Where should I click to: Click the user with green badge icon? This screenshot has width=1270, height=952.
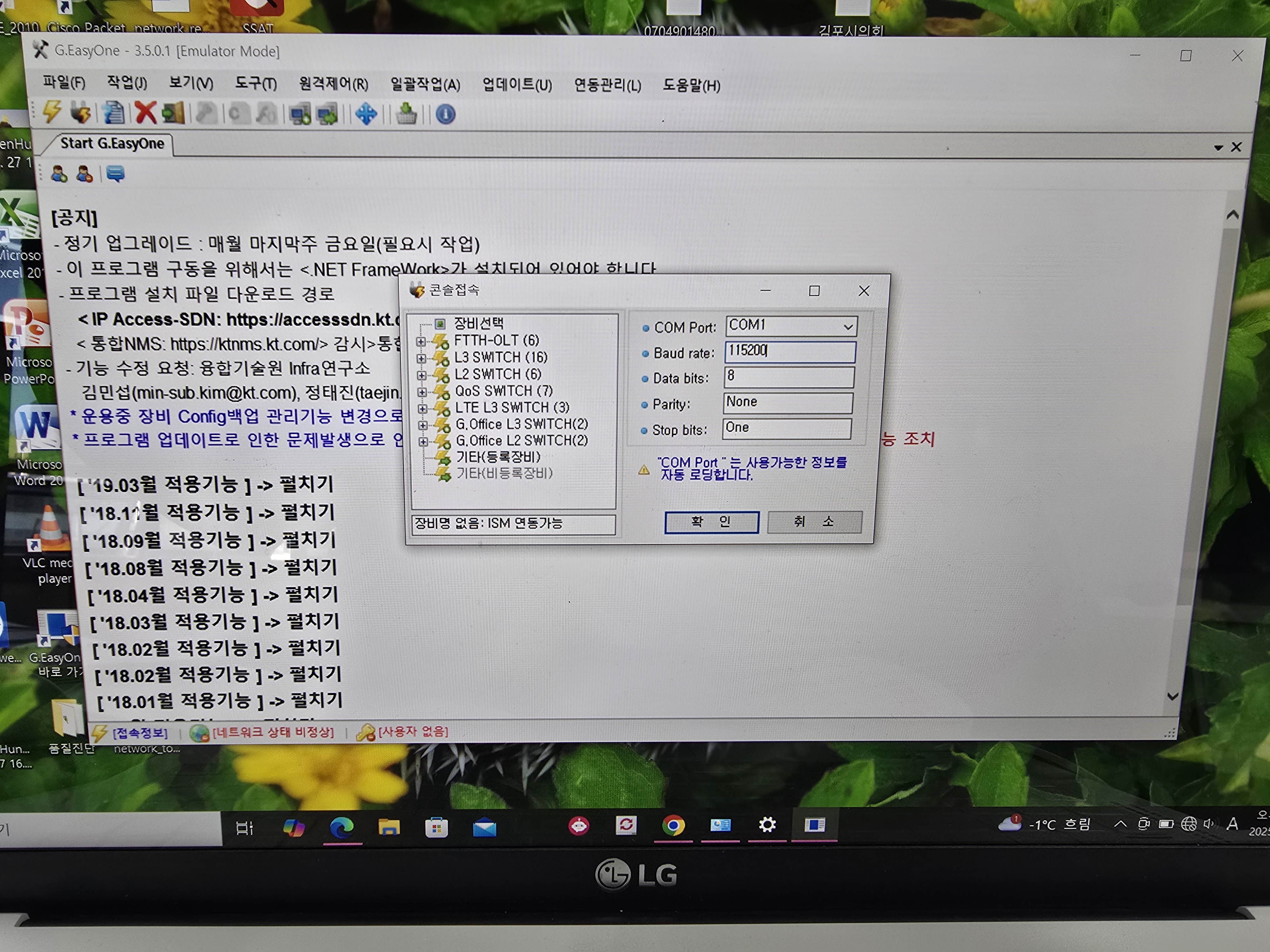tap(59, 174)
